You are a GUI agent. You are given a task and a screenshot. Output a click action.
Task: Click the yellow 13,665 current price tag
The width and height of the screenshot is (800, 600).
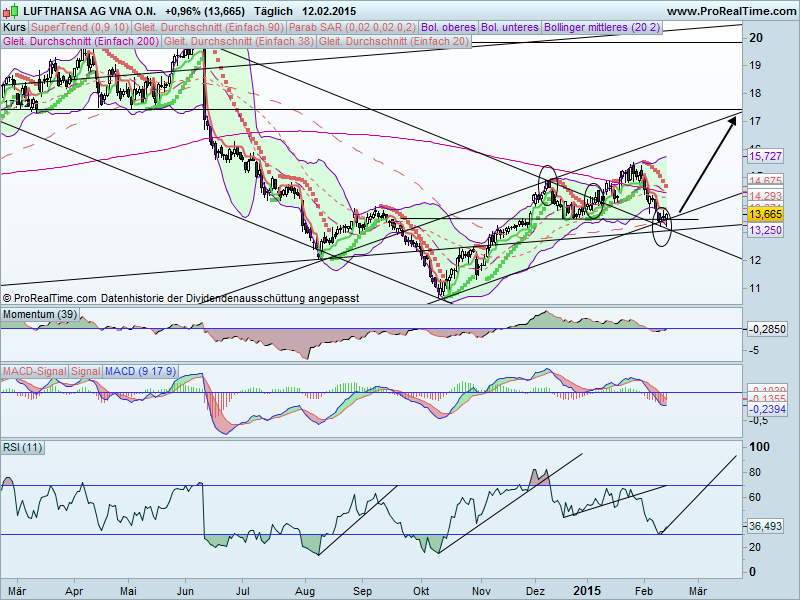[x=765, y=214]
